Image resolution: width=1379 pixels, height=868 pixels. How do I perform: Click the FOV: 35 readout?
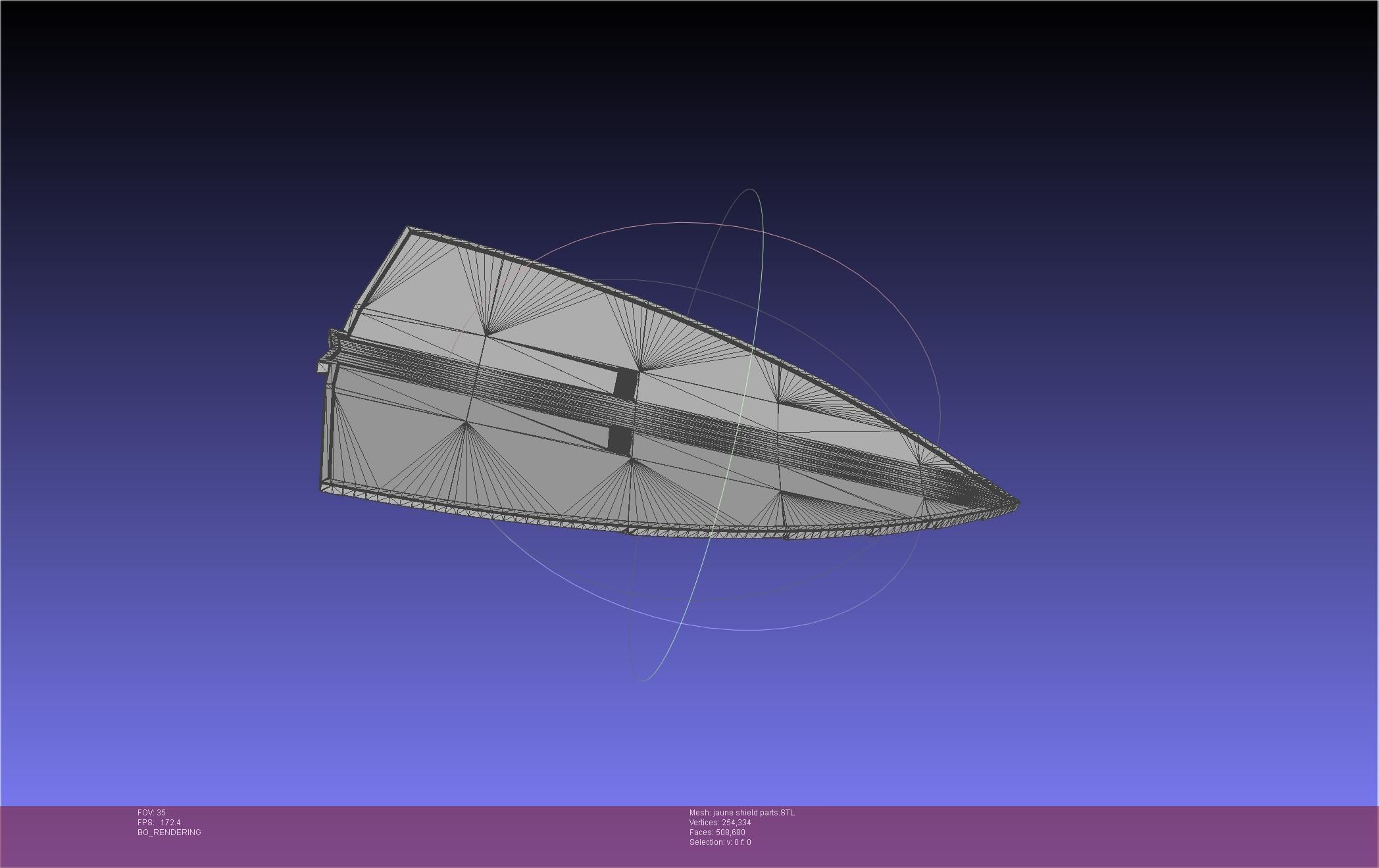tap(151, 813)
